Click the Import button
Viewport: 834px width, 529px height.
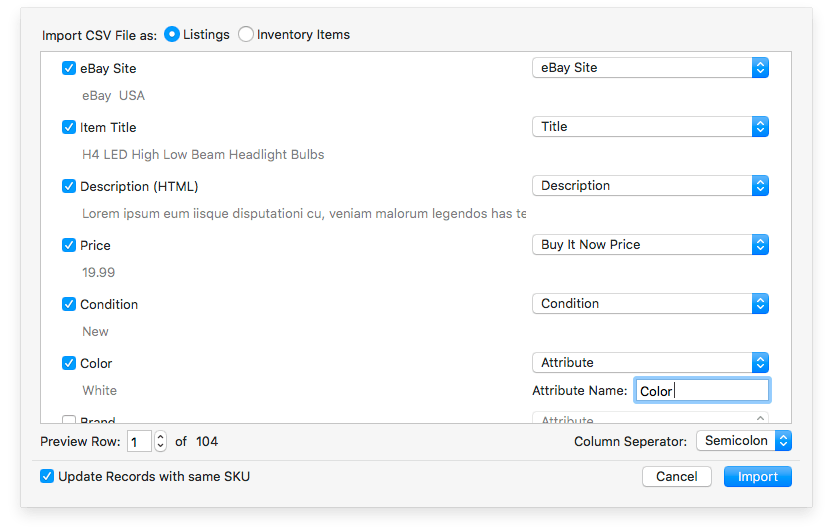pyautogui.click(x=757, y=477)
